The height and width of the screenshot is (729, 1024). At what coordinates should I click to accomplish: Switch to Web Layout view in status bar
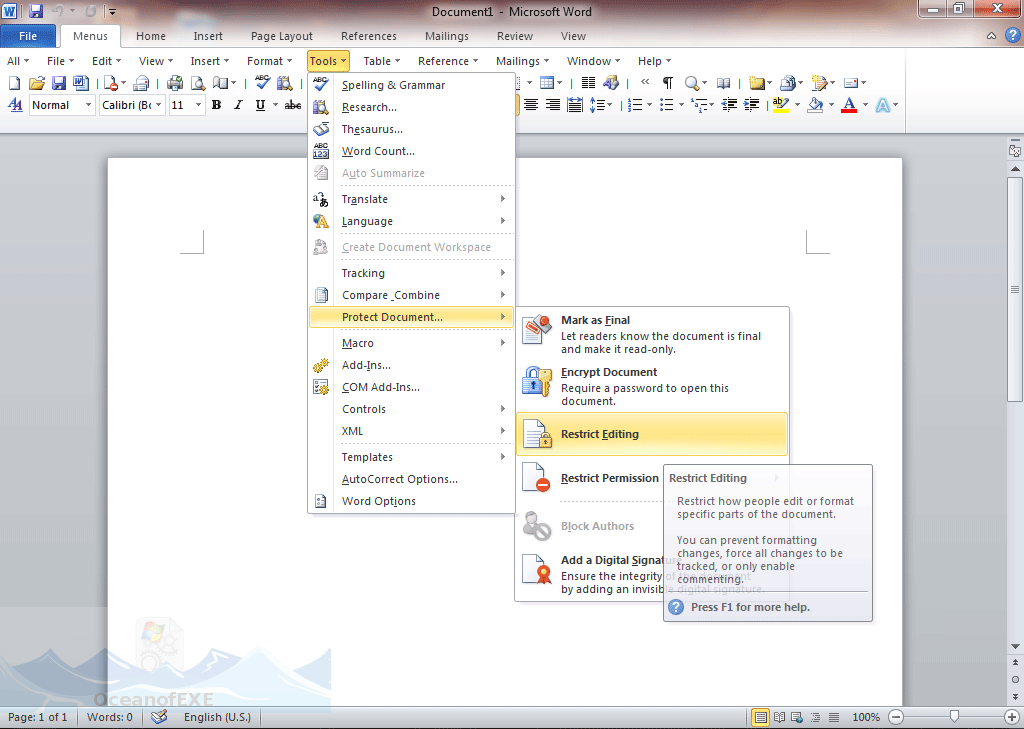(797, 717)
